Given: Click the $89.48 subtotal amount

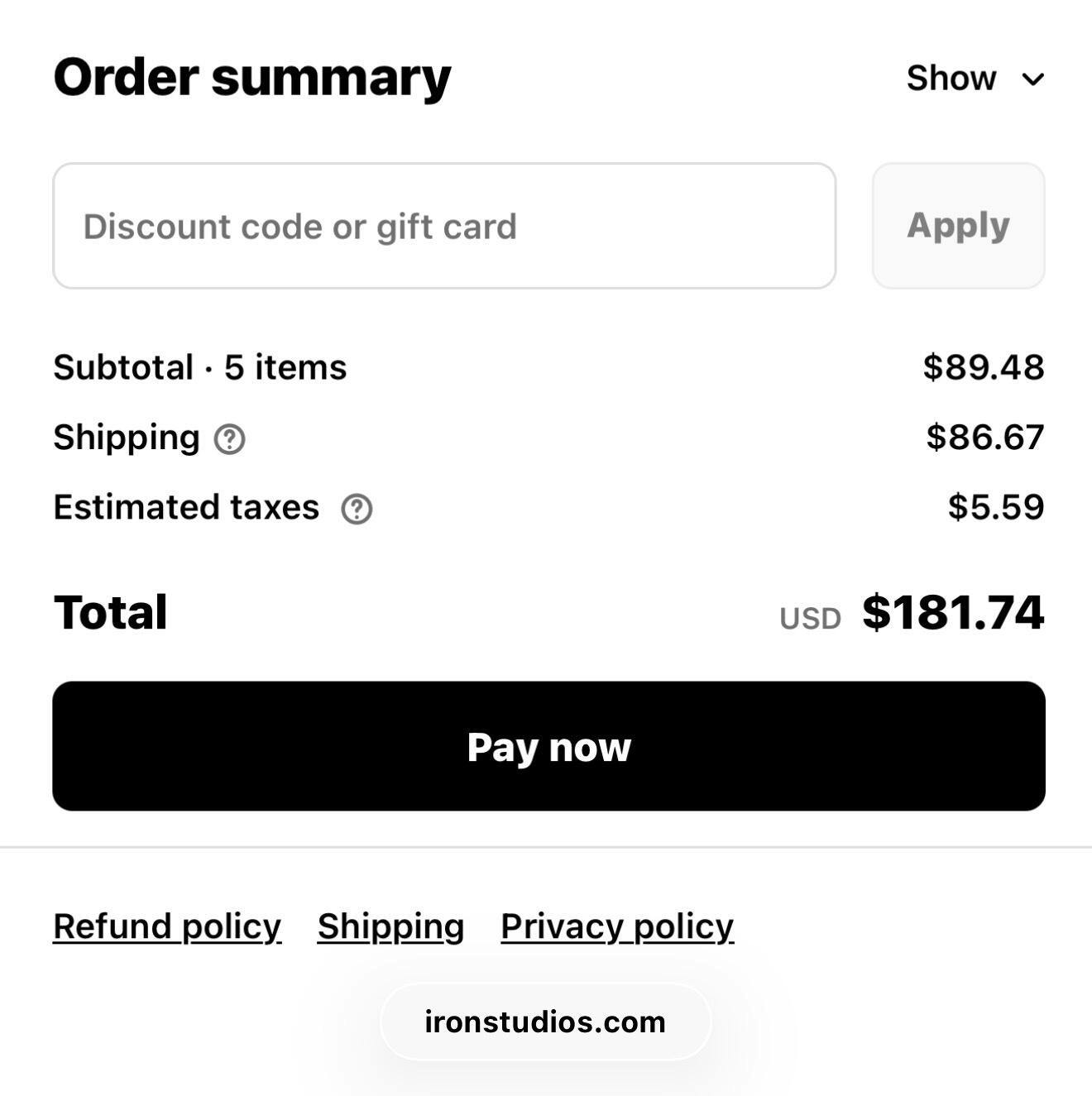Looking at the screenshot, I should (x=984, y=367).
